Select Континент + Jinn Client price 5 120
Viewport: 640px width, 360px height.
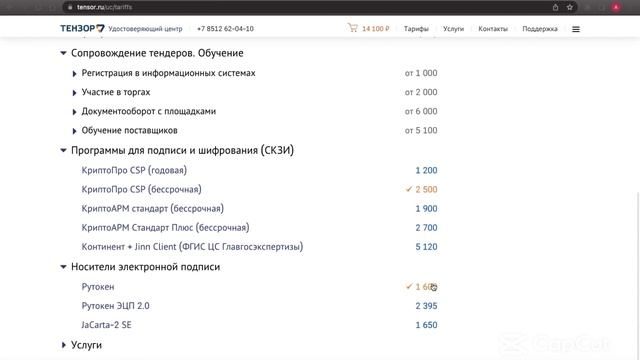[x=426, y=247]
